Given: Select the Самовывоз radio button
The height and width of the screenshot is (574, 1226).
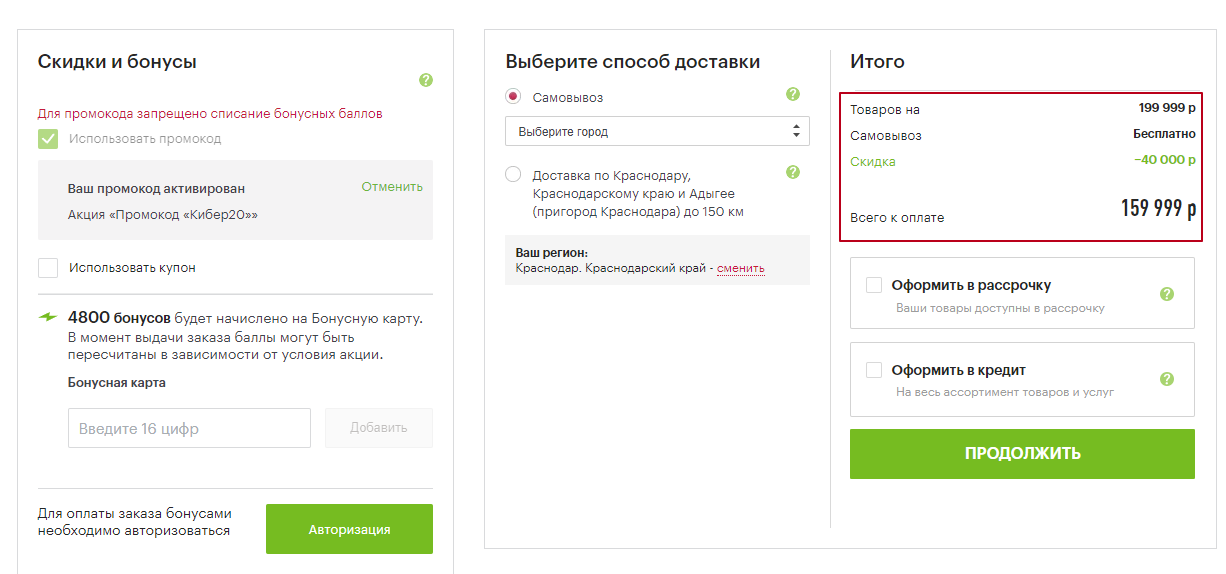Looking at the screenshot, I should tap(513, 97).
